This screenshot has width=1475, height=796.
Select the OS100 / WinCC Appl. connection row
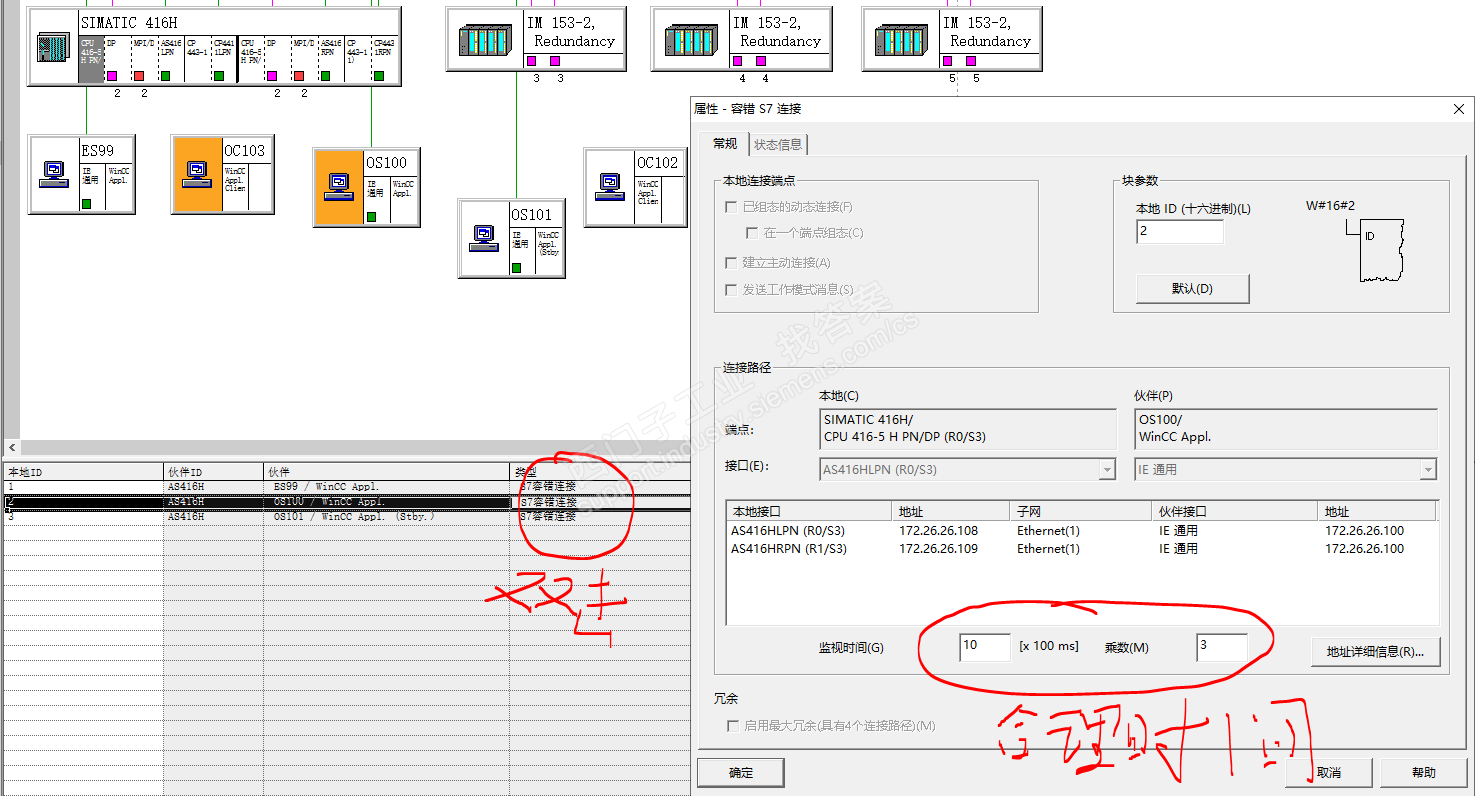pos(345,502)
